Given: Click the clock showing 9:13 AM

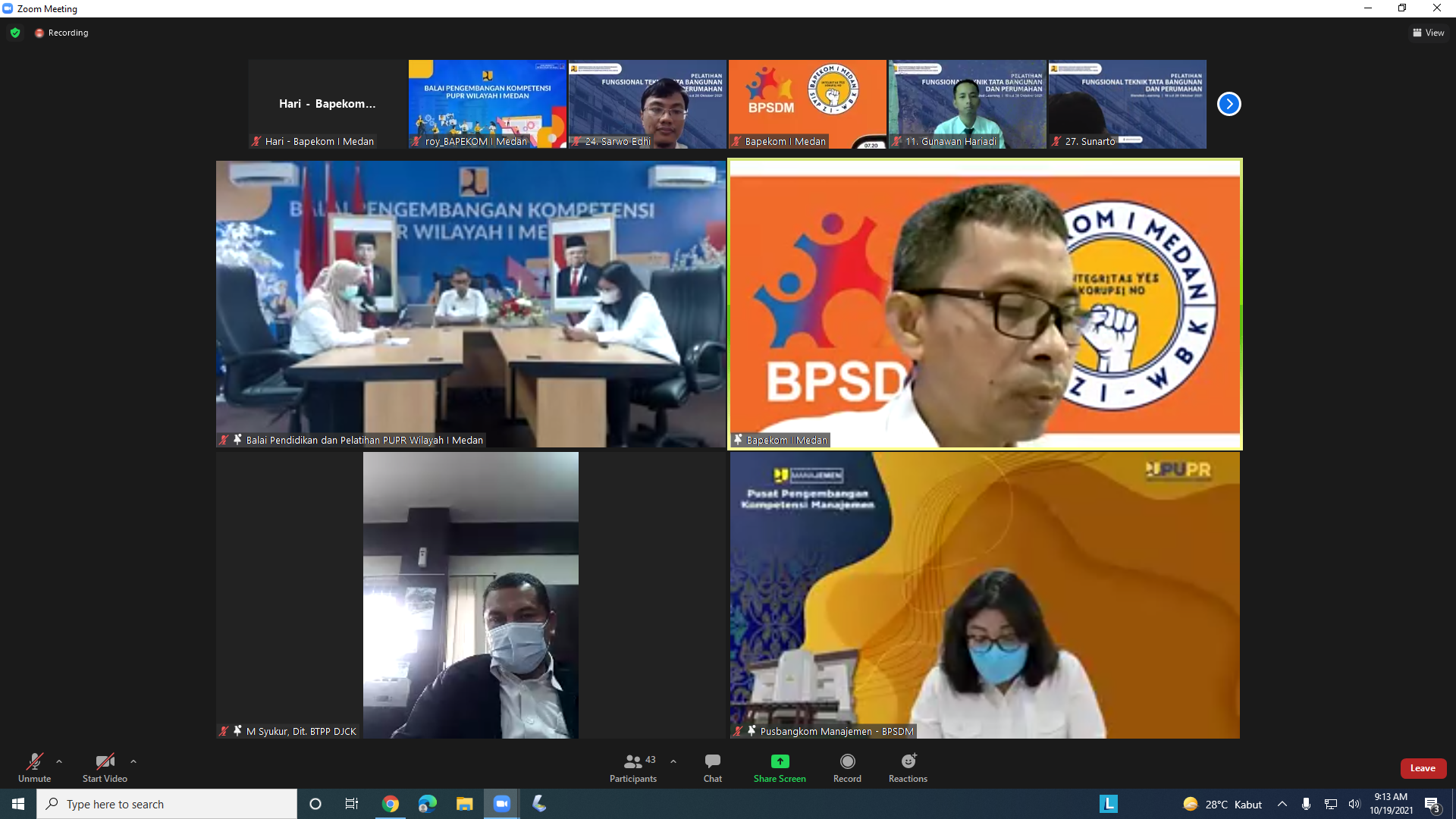Looking at the screenshot, I should [1391, 804].
